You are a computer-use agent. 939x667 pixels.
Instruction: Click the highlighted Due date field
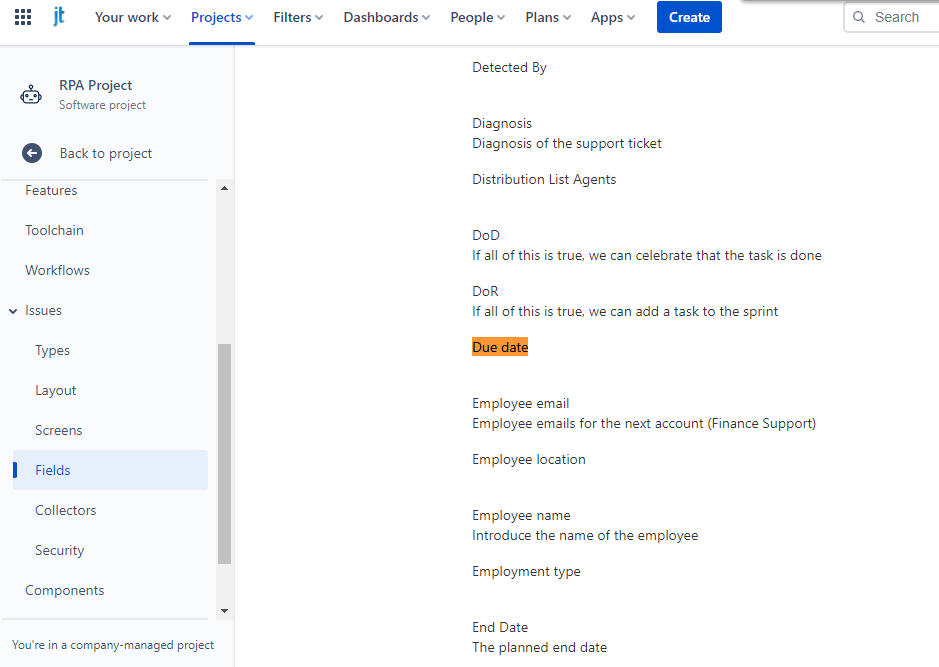[500, 347]
